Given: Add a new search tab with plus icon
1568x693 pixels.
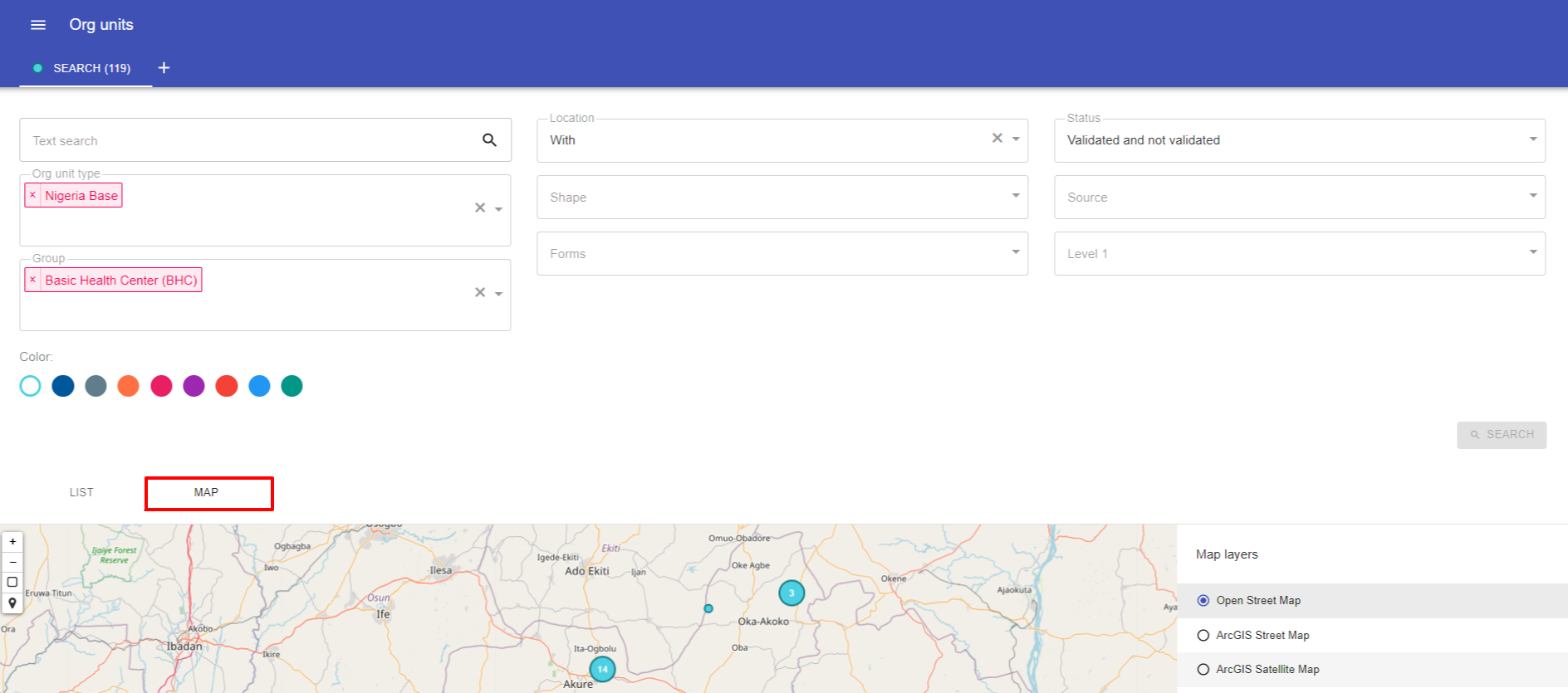Looking at the screenshot, I should point(164,68).
